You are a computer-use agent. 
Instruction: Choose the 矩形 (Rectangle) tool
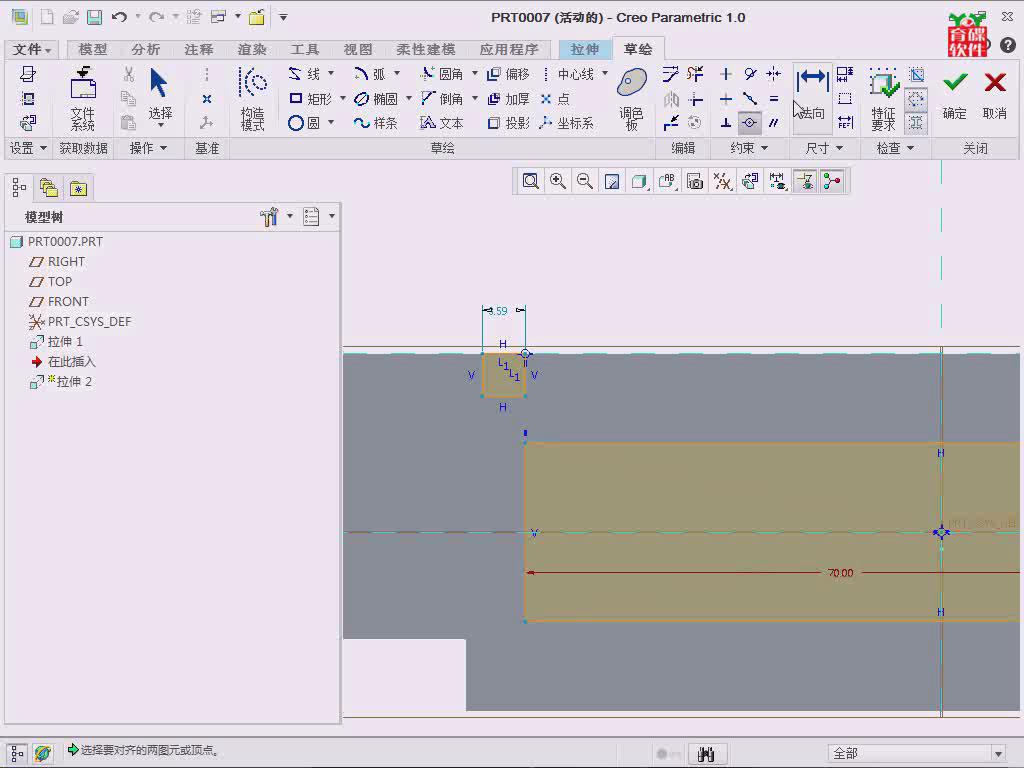[311, 99]
